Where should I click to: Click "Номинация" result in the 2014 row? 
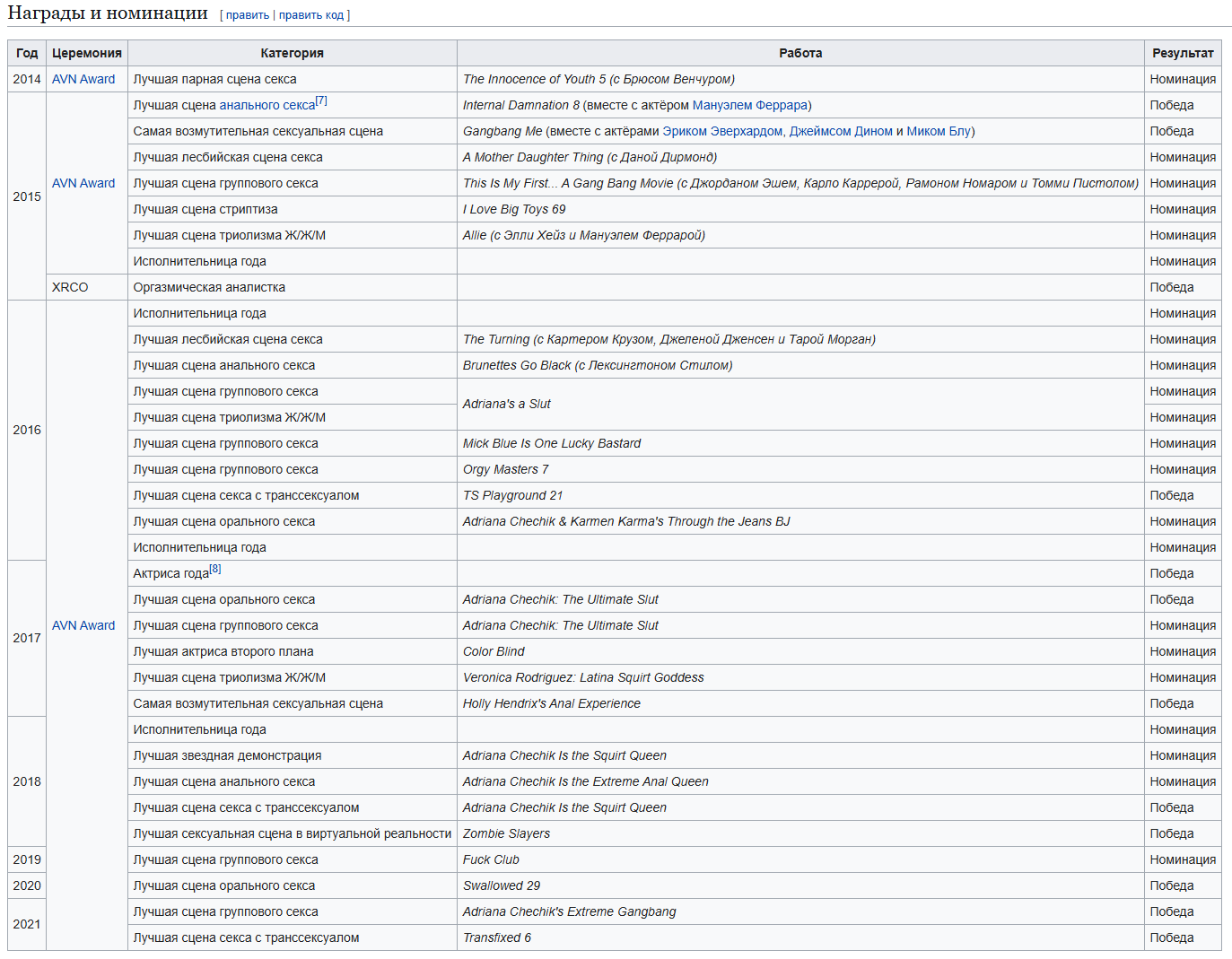1183,79
